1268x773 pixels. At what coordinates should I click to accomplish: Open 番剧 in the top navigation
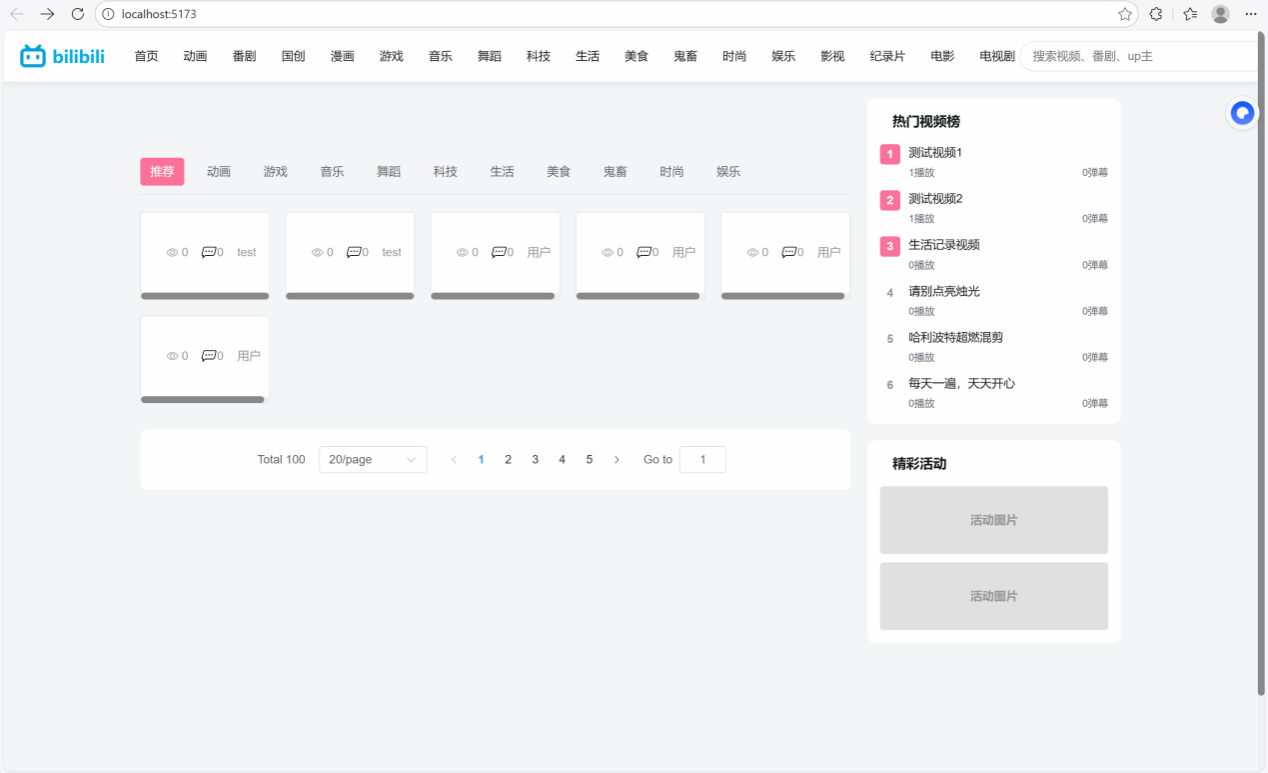pos(244,57)
